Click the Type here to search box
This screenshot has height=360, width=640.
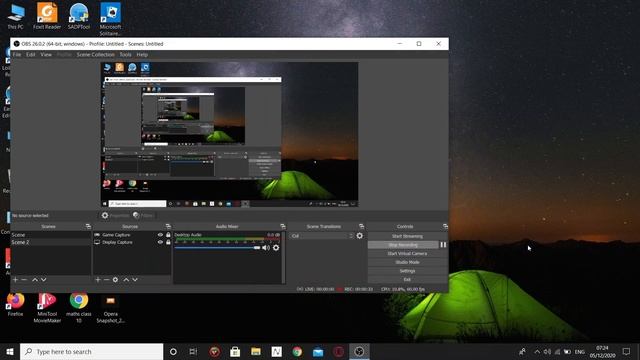pyautogui.click(x=91, y=351)
